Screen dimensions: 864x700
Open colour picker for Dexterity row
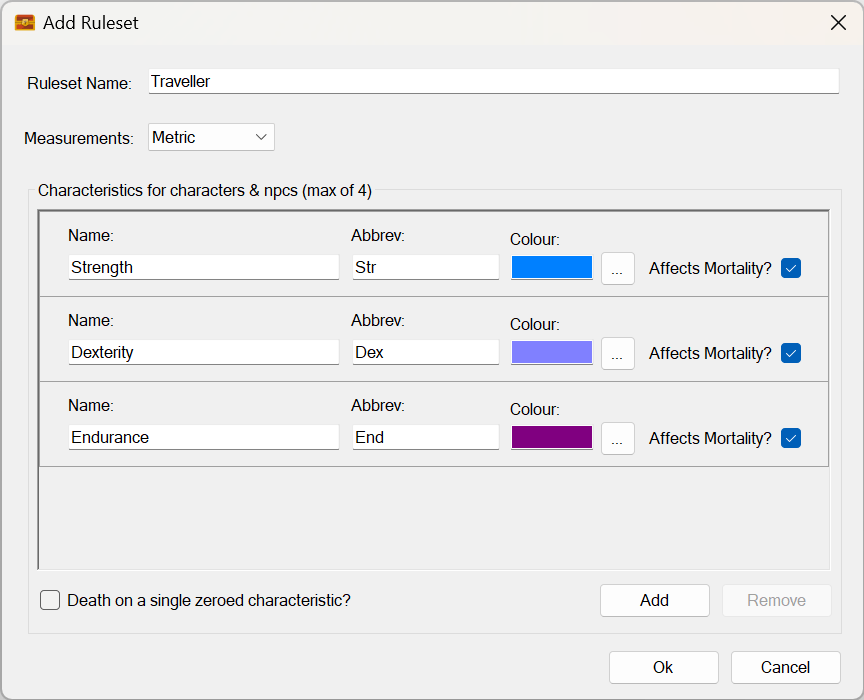(617, 353)
